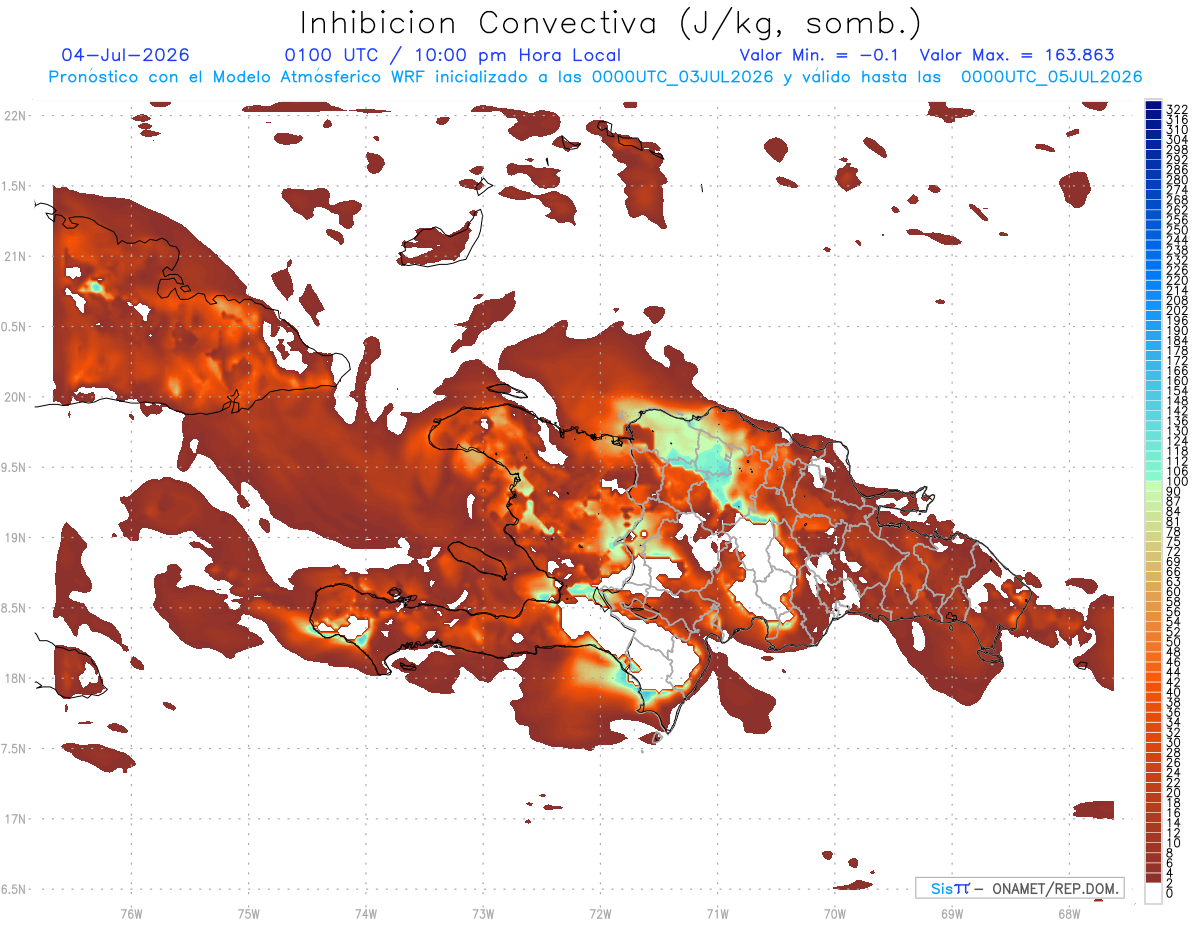
Task: Click the "22N" latitude label
Action: point(14,116)
